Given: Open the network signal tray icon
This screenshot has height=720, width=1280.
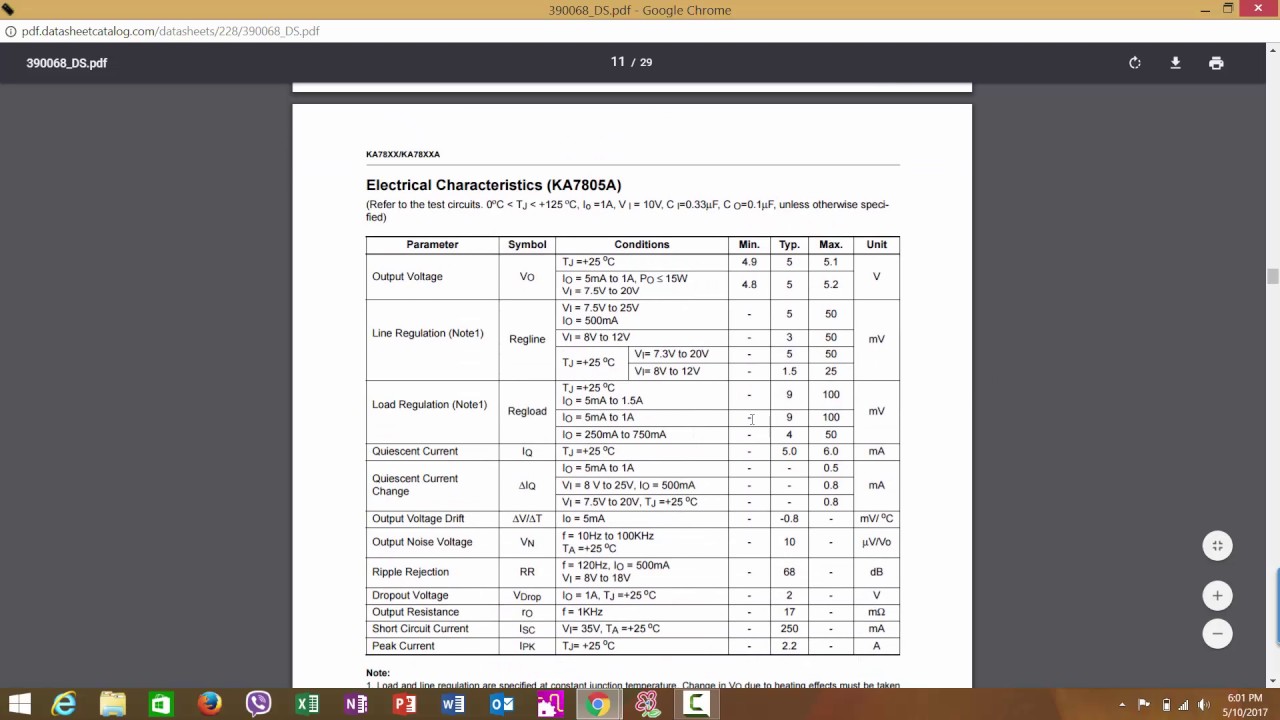Looking at the screenshot, I should point(1184,704).
